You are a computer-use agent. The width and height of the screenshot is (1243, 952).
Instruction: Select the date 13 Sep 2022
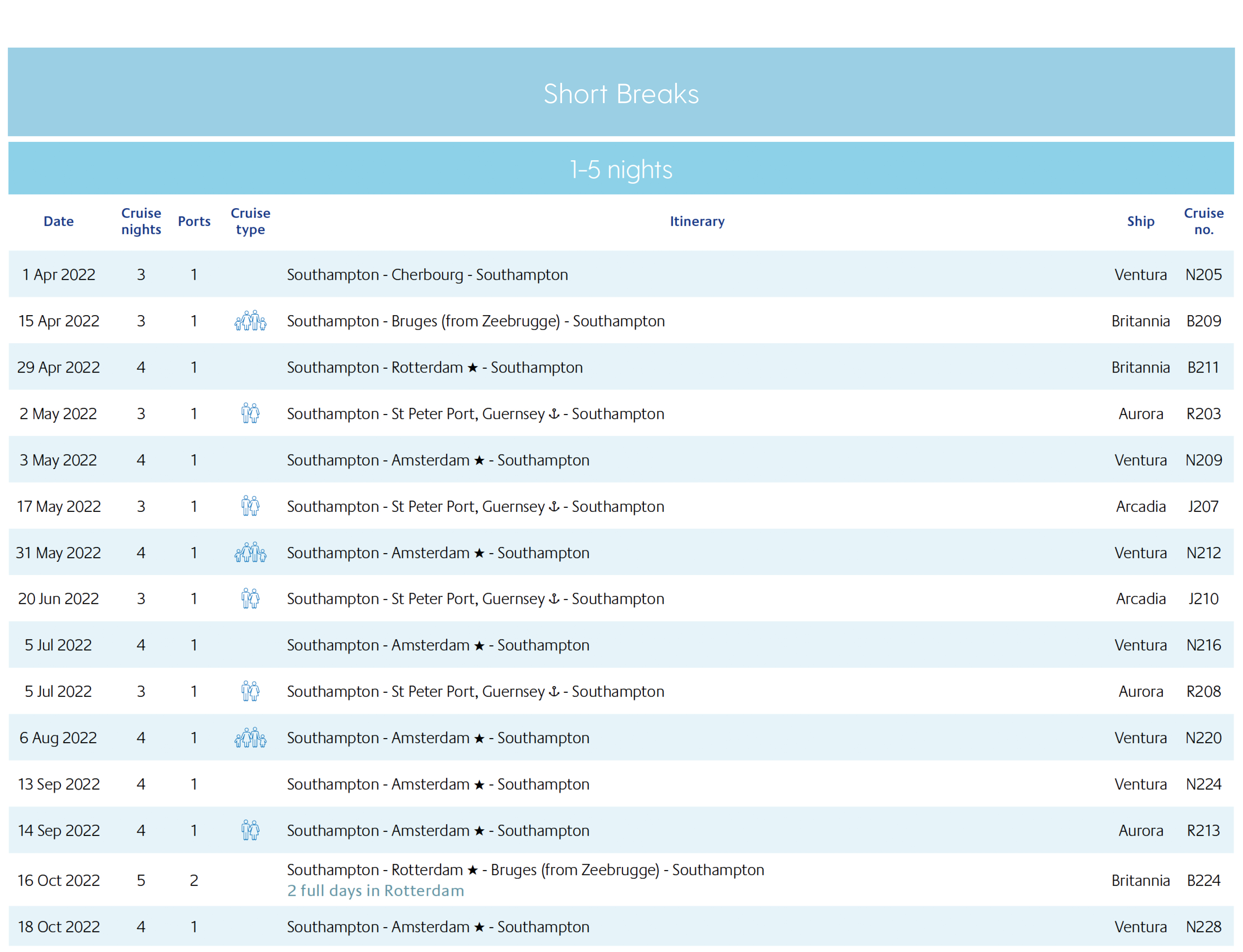[x=58, y=784]
